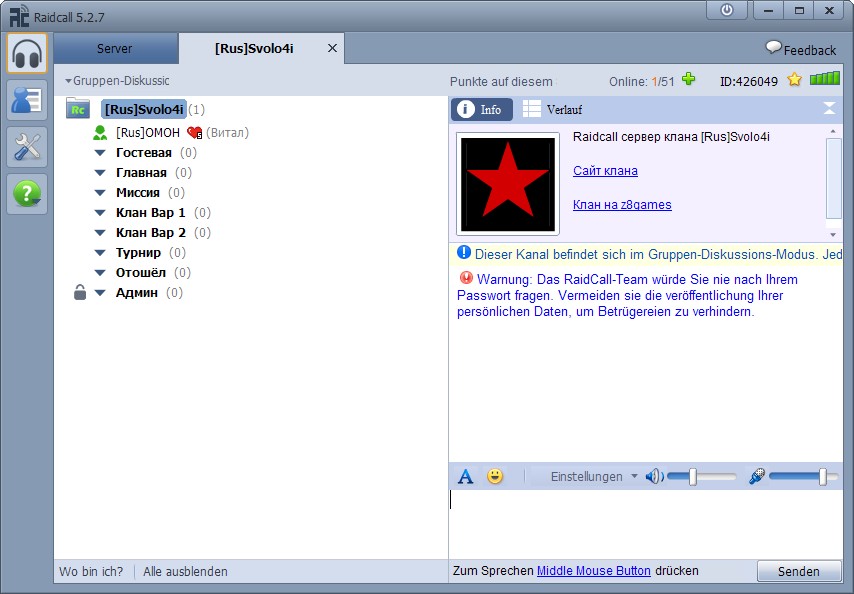Viewport: 854px width, 594px height.
Task: Click in the chat message input field
Action: click(x=645, y=523)
